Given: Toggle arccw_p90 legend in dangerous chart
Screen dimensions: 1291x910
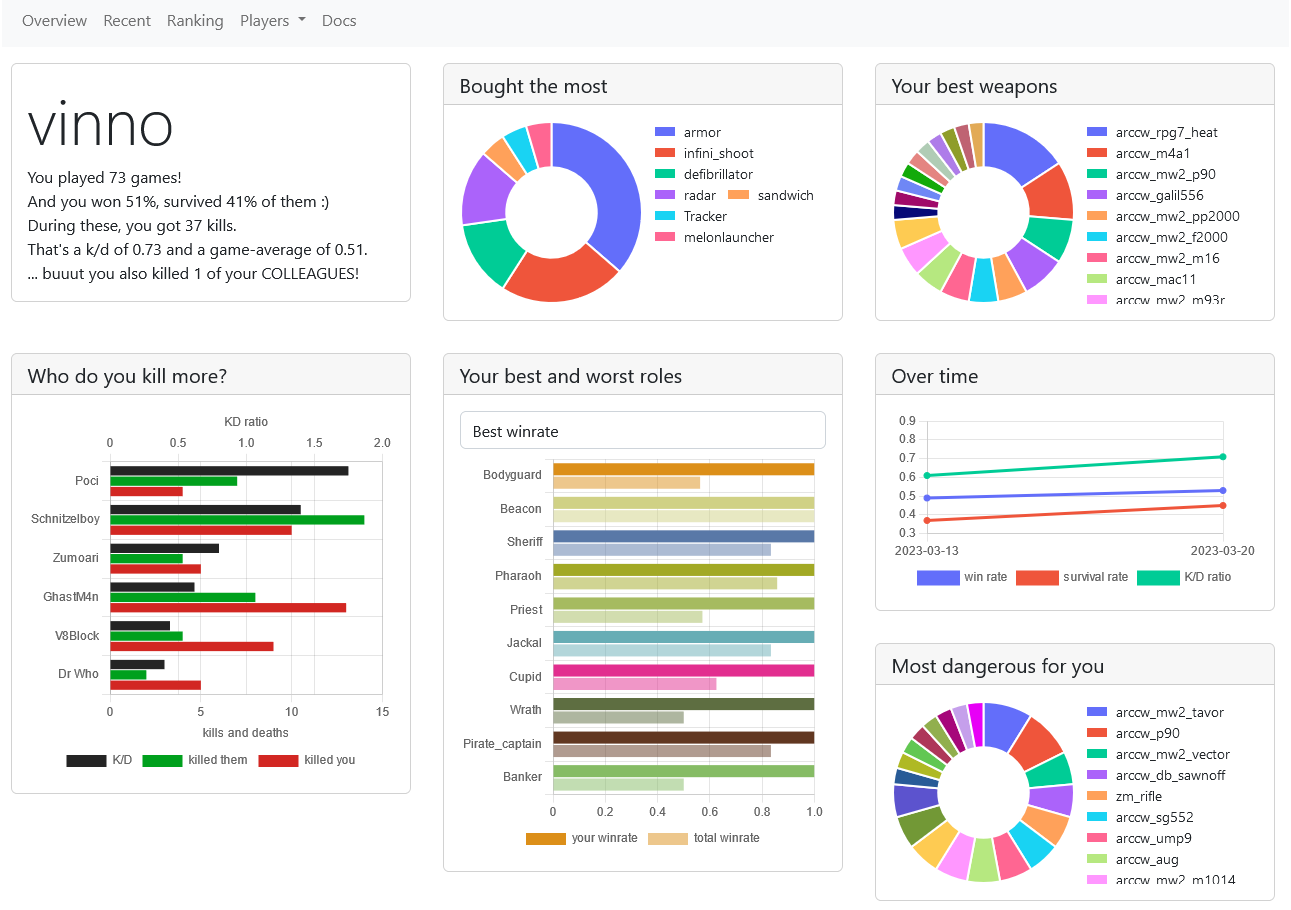Looking at the screenshot, I should tap(1133, 734).
